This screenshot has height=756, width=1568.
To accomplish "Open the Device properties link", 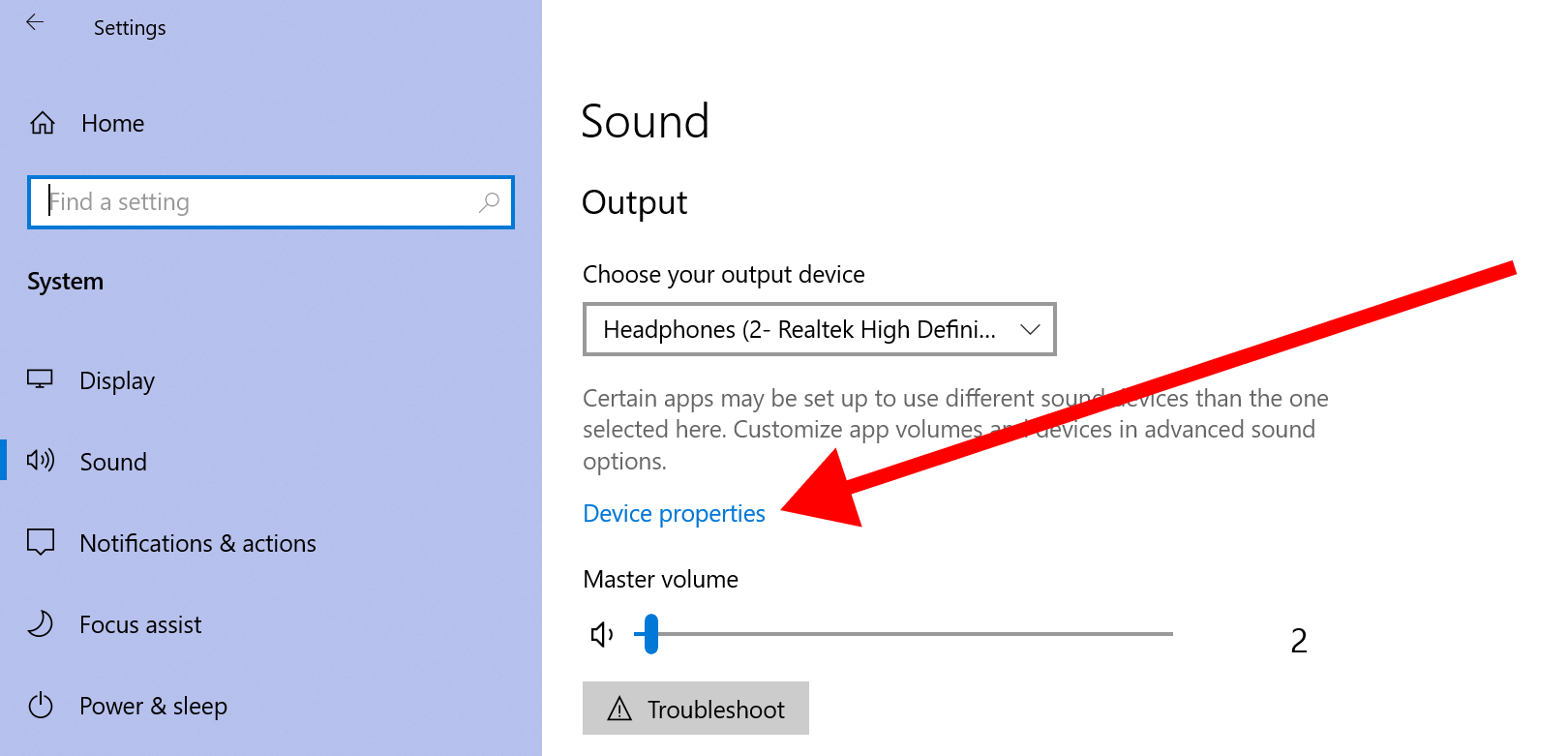I will click(674, 514).
